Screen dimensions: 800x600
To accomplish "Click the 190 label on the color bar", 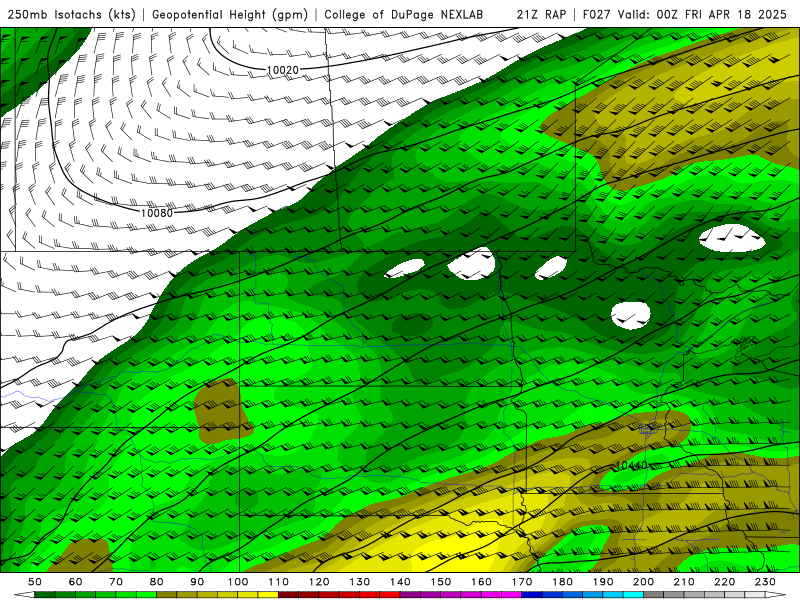I will click(603, 582).
